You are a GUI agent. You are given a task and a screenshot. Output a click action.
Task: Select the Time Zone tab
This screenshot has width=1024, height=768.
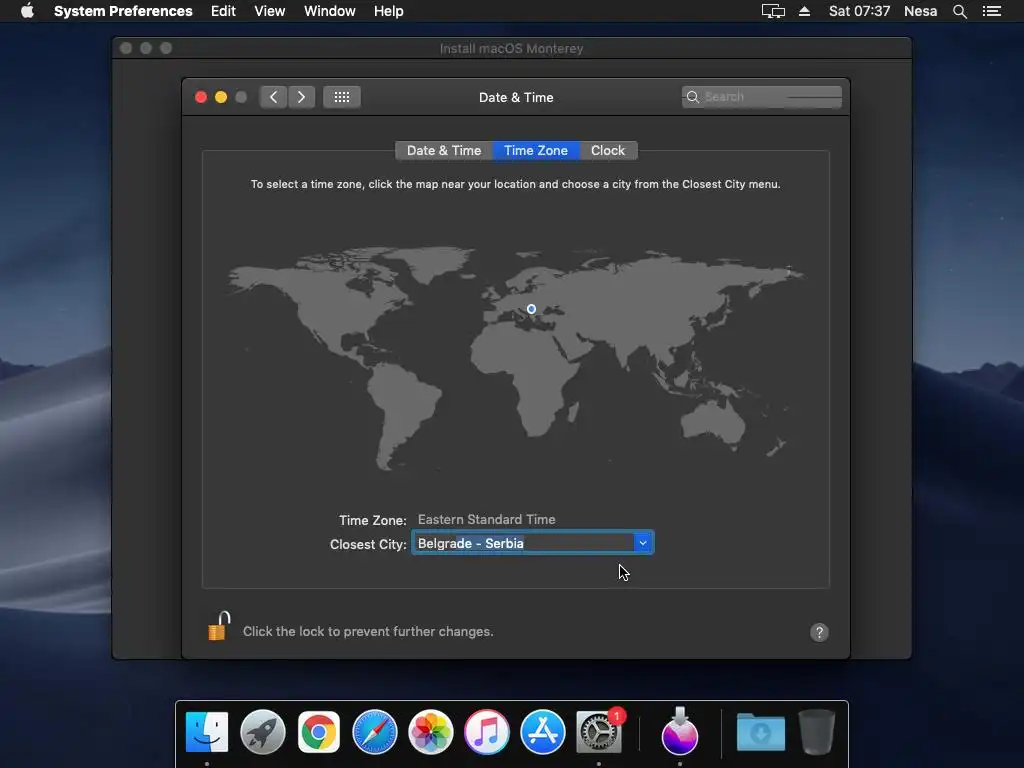[x=536, y=151]
